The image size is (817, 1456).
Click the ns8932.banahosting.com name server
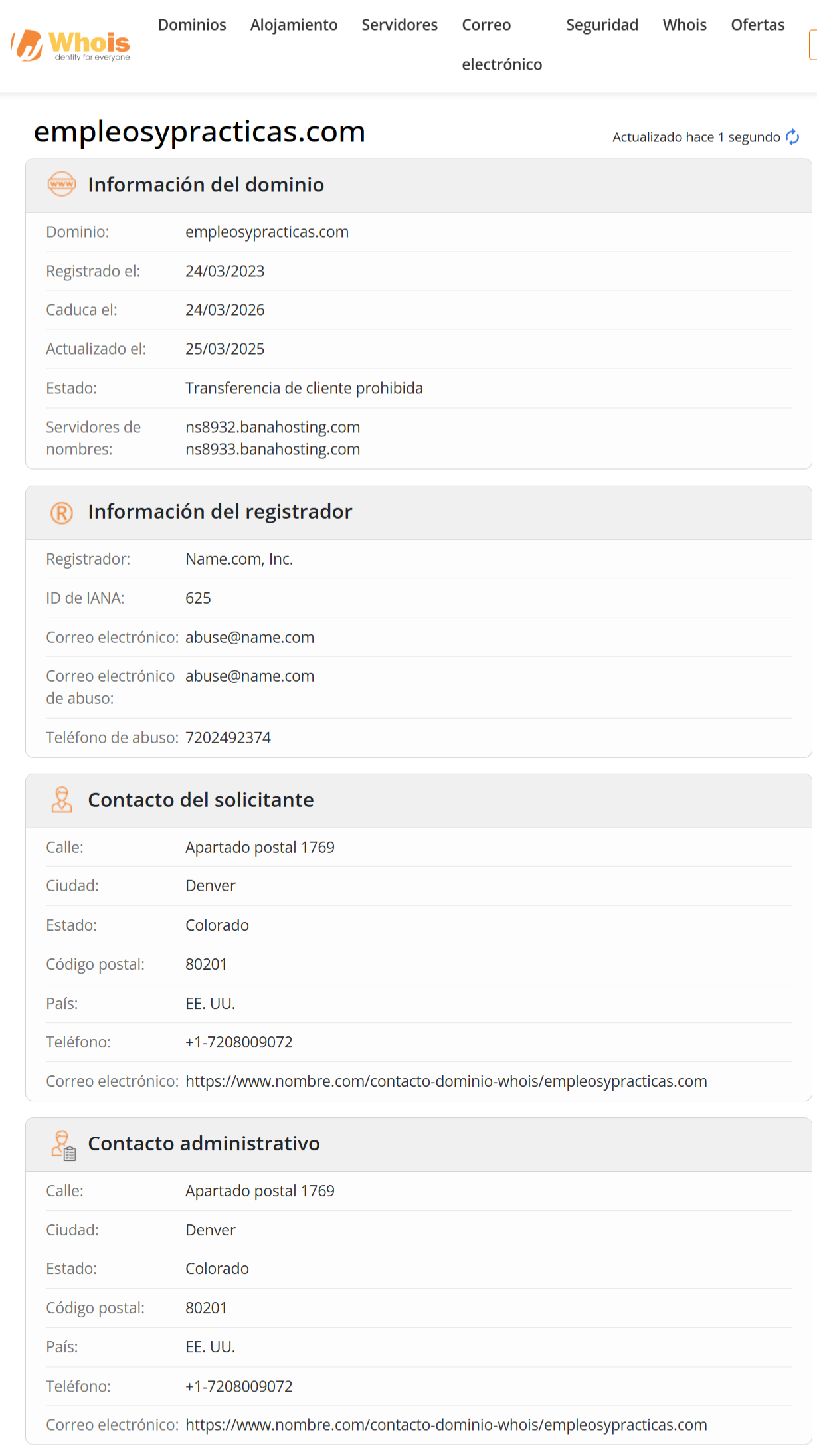pyautogui.click(x=272, y=427)
